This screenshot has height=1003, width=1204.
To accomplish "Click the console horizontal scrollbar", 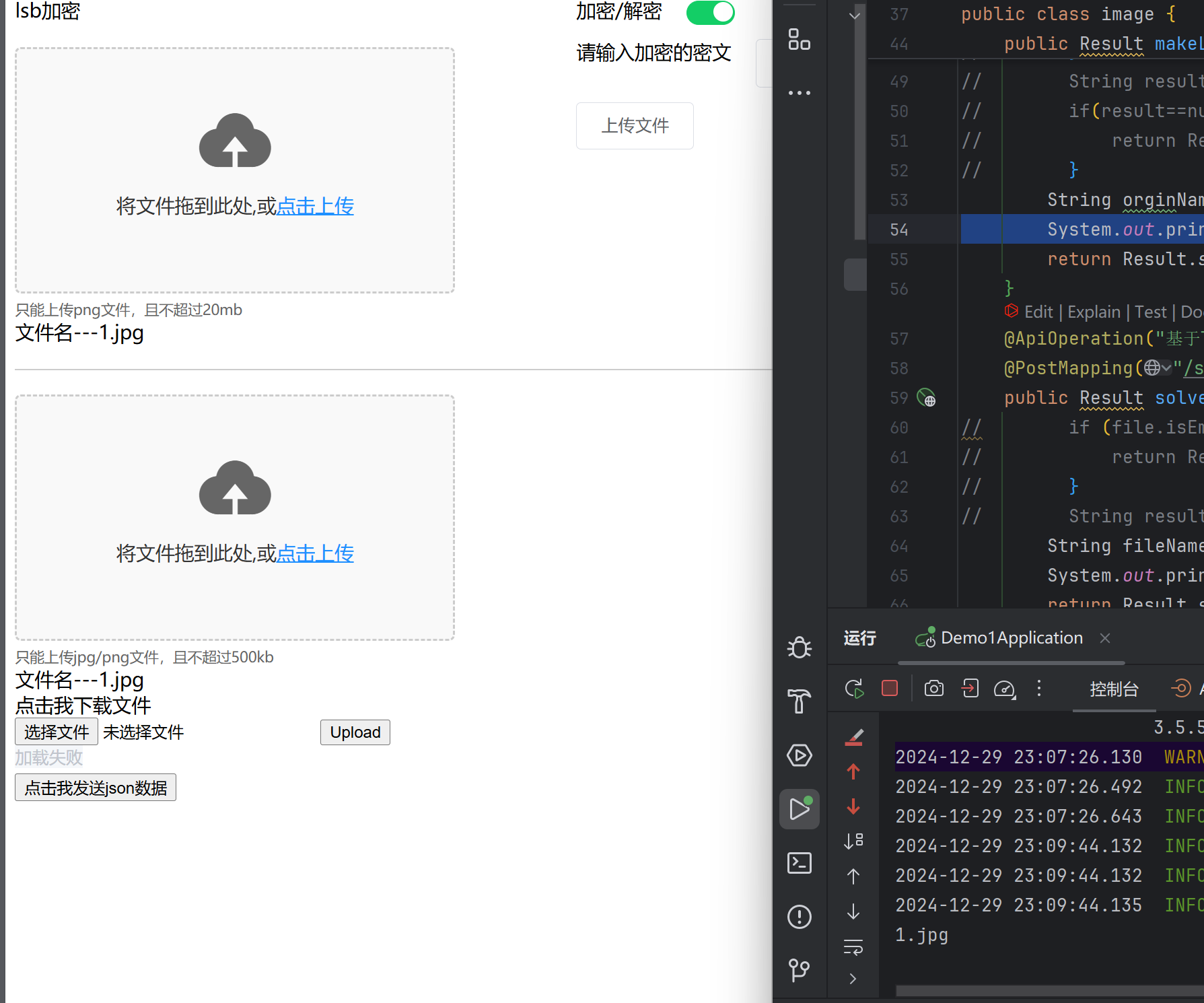I will 1050,990.
